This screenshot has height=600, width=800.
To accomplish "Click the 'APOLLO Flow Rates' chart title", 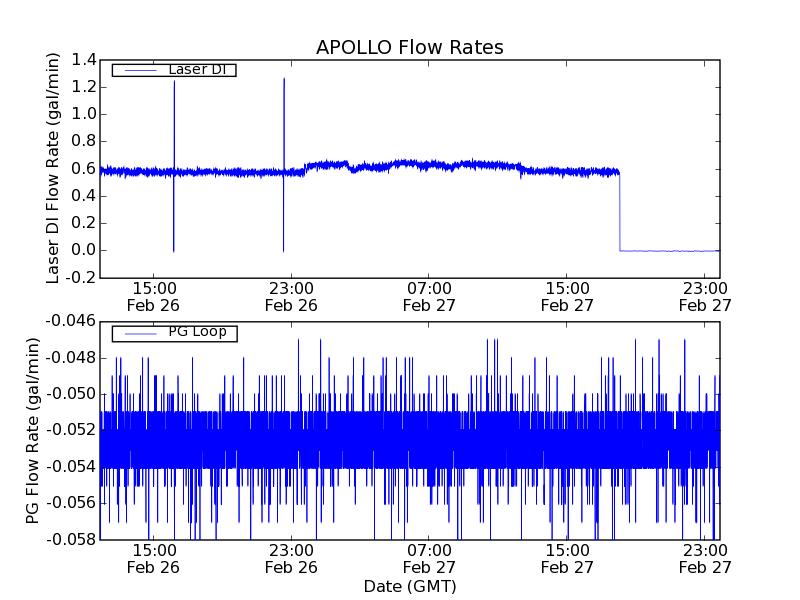I will coord(410,47).
